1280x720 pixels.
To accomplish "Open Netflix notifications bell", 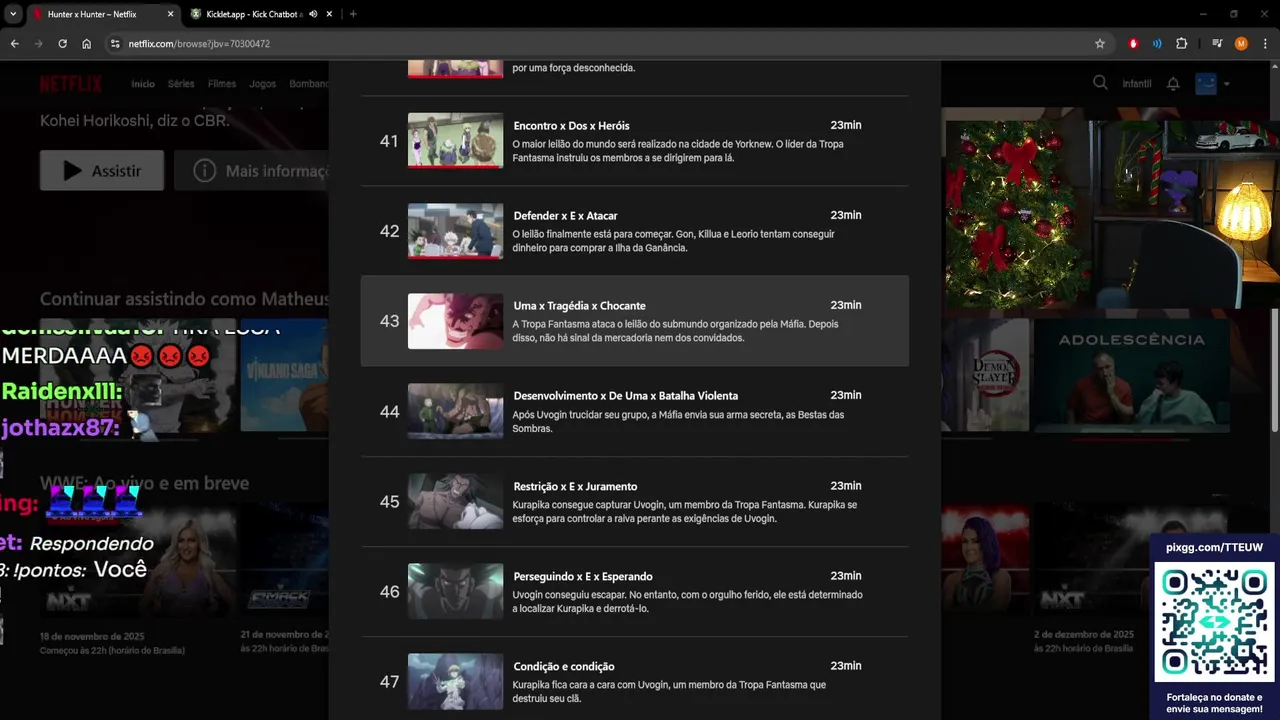I will tap(1173, 84).
